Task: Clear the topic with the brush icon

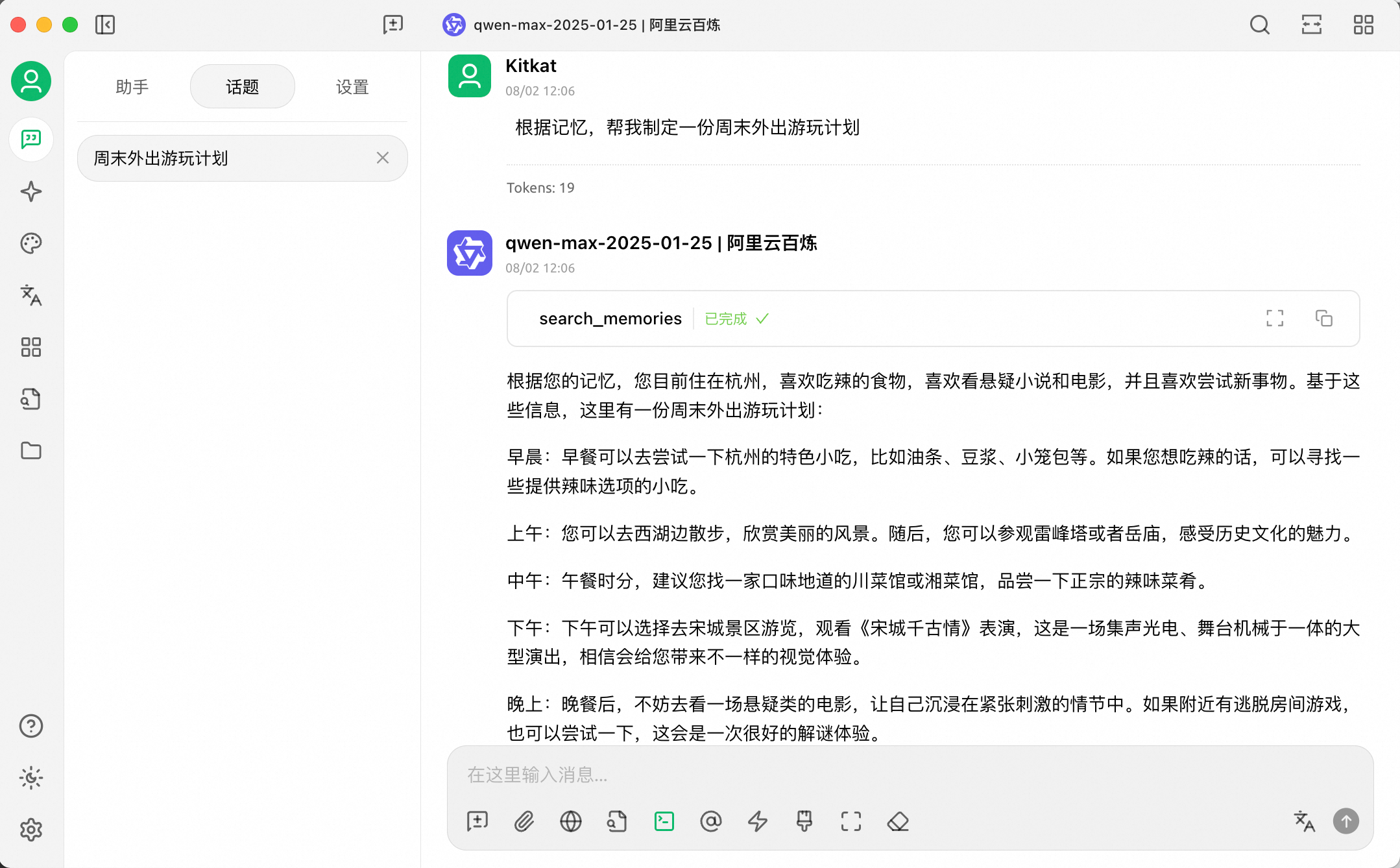Action: (804, 821)
